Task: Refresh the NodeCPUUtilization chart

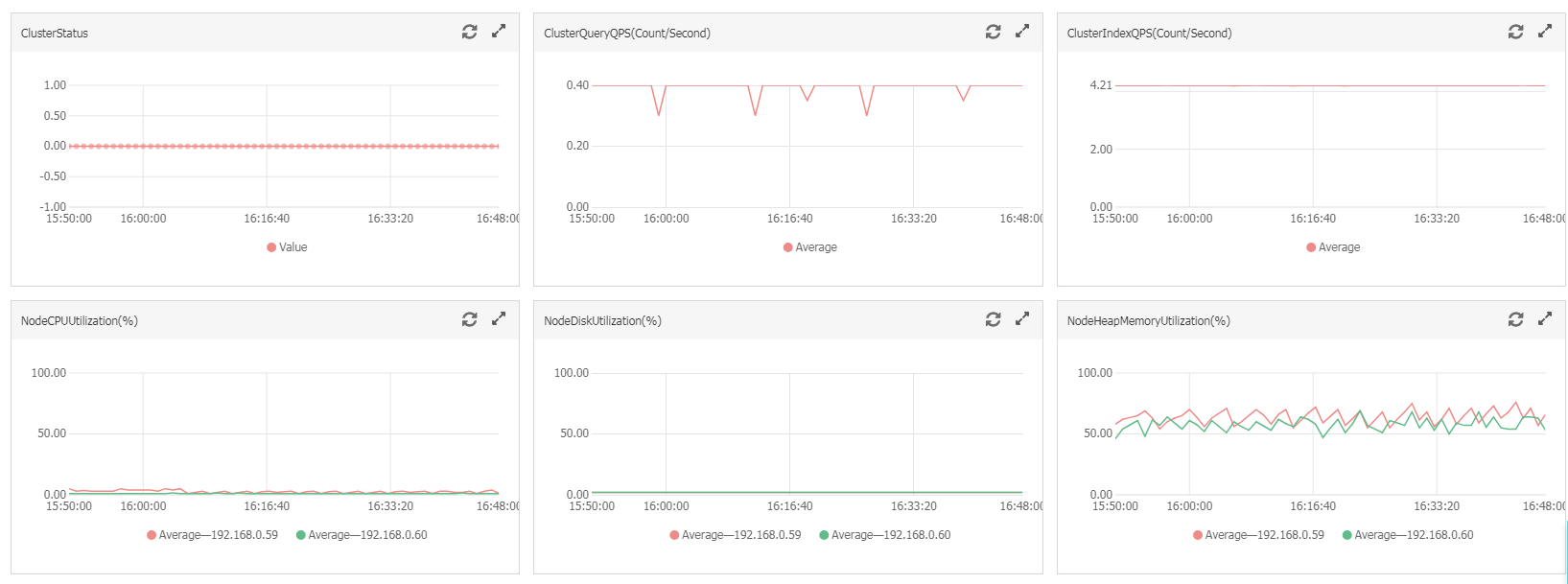Action: click(469, 319)
